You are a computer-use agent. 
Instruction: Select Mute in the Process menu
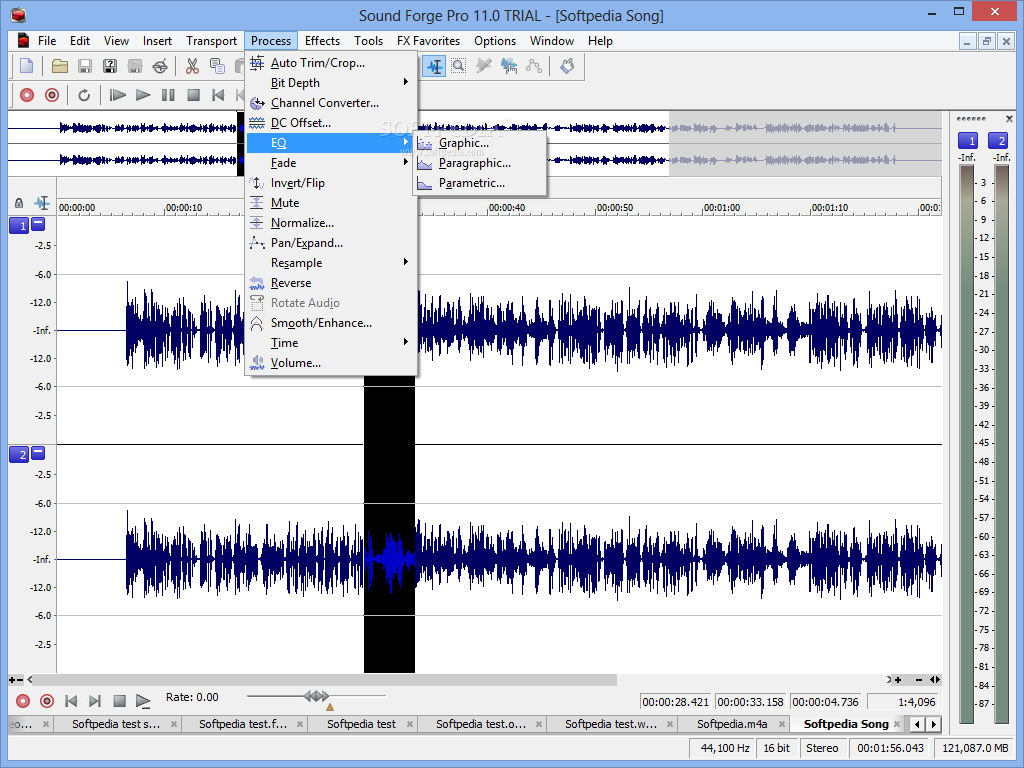[332, 203]
